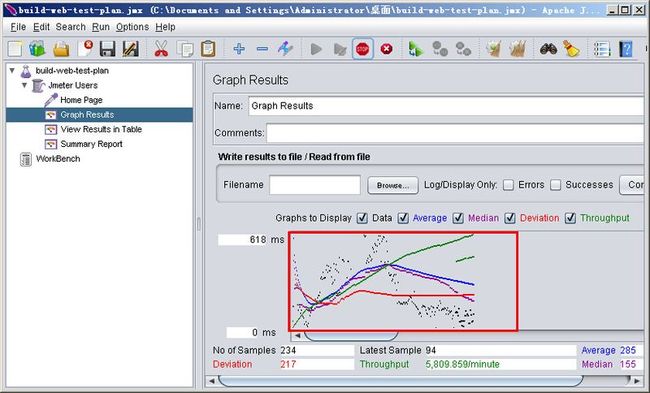Click the Copy icon in toolbar
Image resolution: width=650 pixels, height=393 pixels.
click(185, 49)
